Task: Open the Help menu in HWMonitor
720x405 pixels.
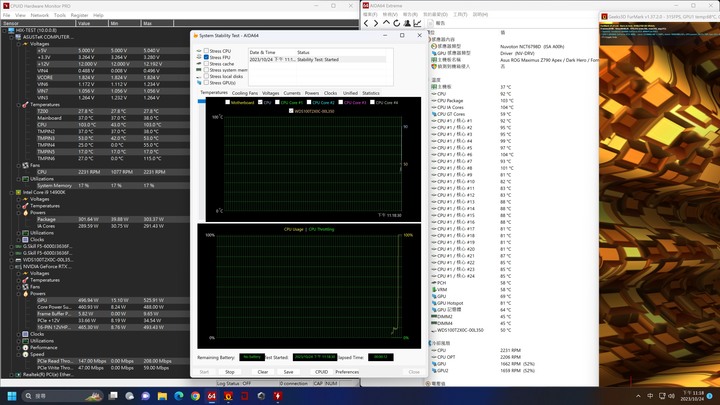Action: pos(98,15)
